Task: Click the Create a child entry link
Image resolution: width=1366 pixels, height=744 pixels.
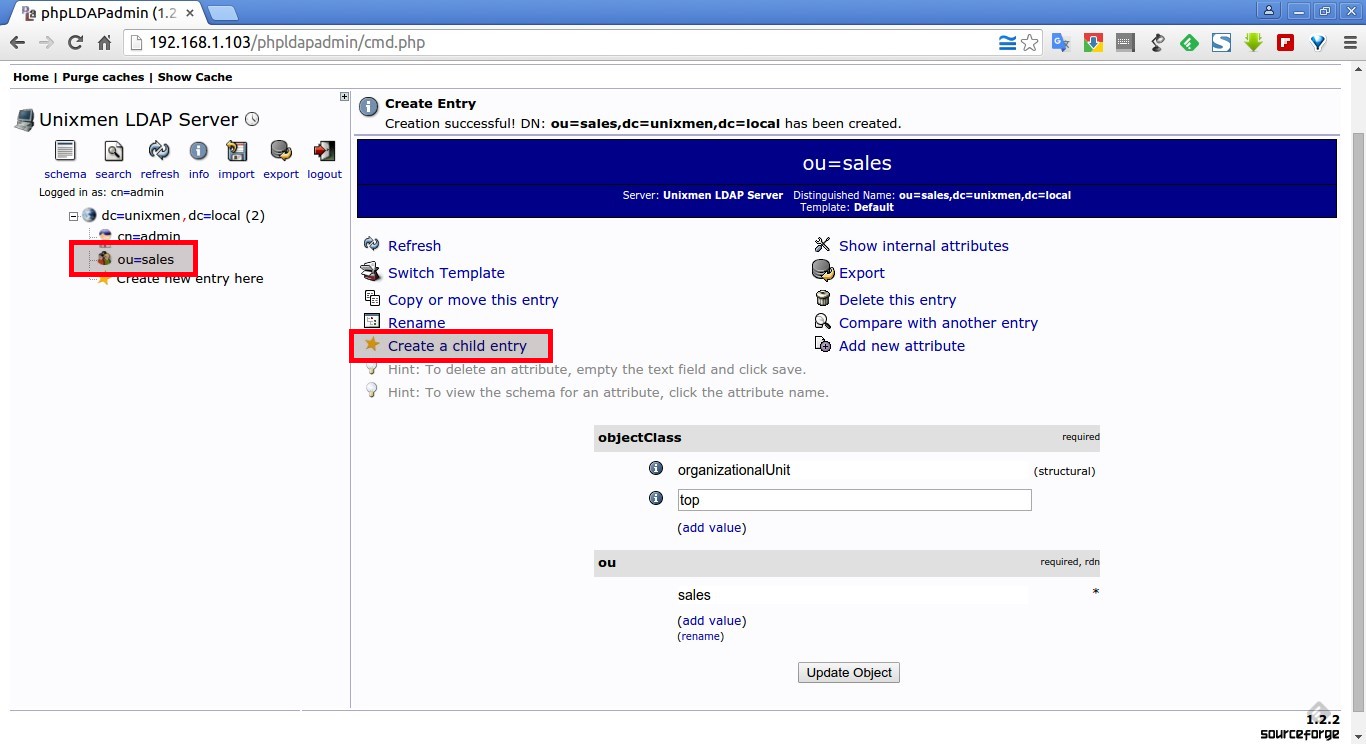Action: tap(457, 346)
